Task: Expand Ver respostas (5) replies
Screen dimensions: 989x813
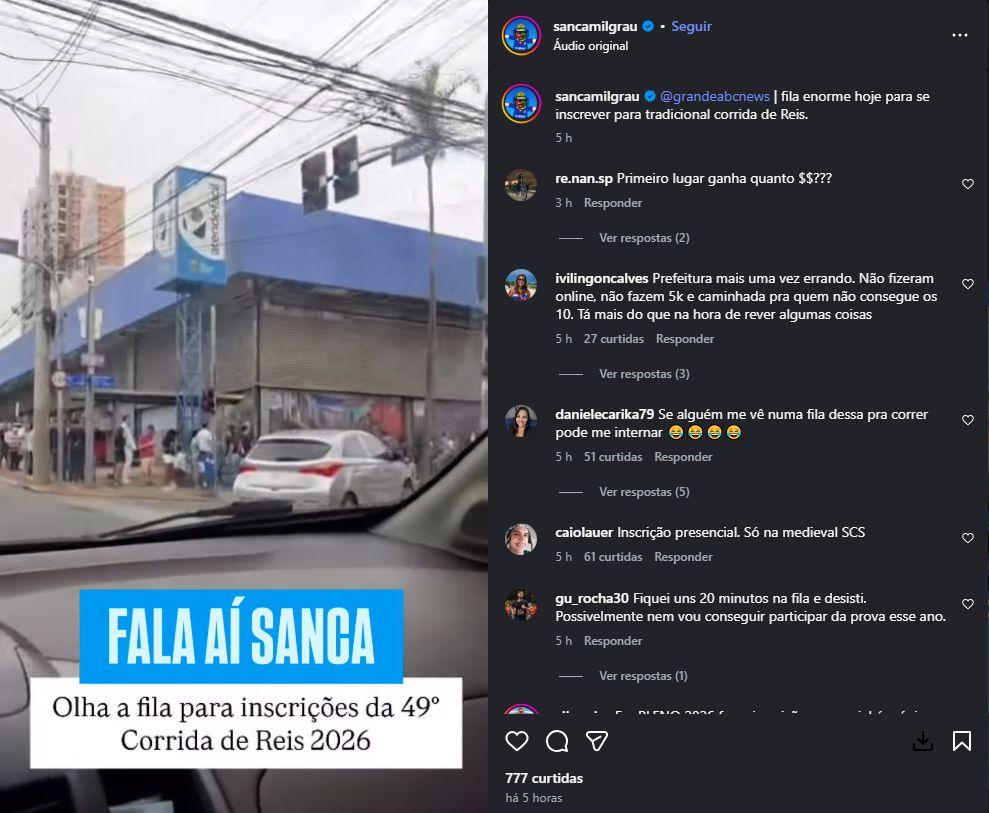Action: (644, 492)
